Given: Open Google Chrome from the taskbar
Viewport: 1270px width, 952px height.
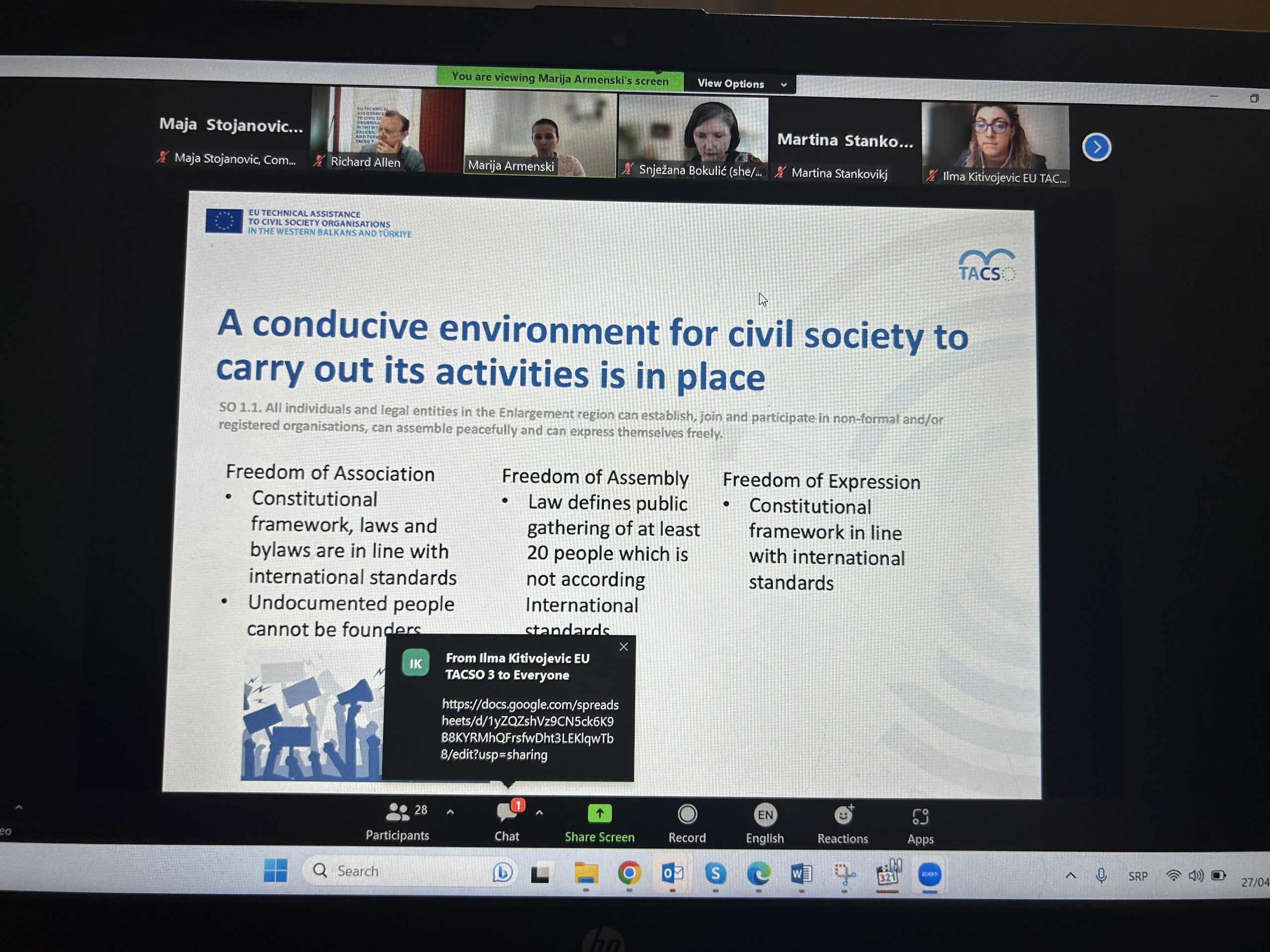Looking at the screenshot, I should [629, 873].
